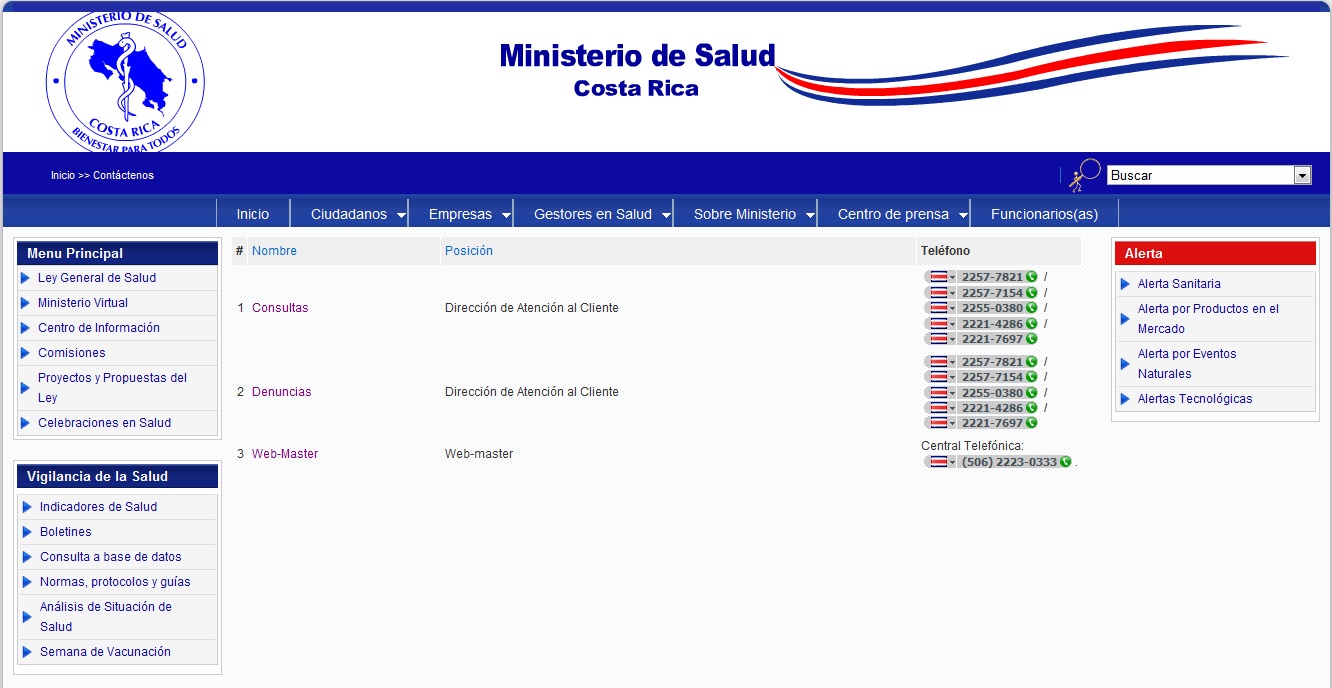The image size is (1332, 688).
Task: Click the green call icon next to 2257-7821 in Consultas row
Action: [1031, 277]
